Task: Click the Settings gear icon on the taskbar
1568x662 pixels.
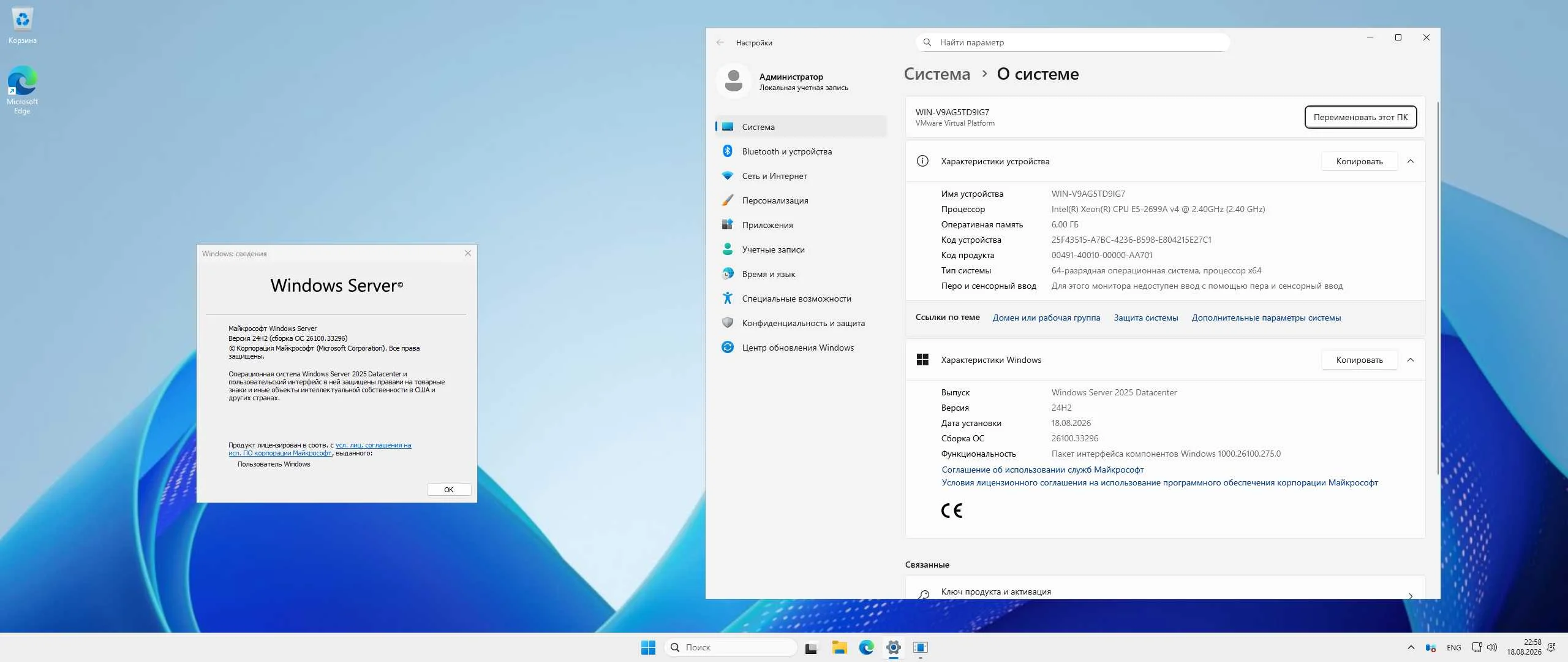Action: pyautogui.click(x=894, y=647)
